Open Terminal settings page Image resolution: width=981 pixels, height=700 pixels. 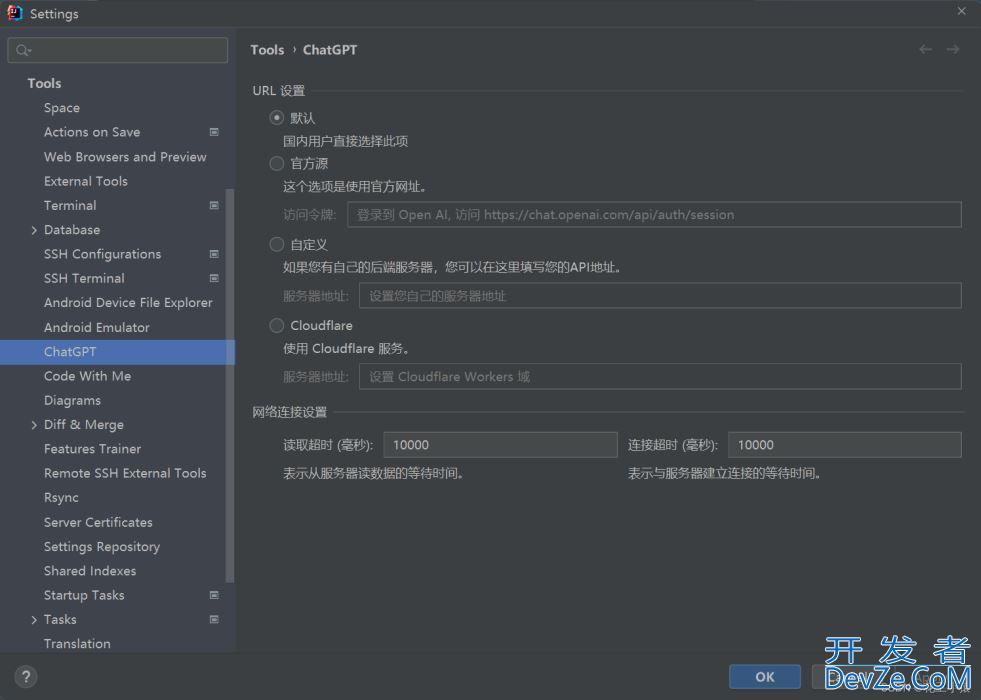(x=70, y=205)
